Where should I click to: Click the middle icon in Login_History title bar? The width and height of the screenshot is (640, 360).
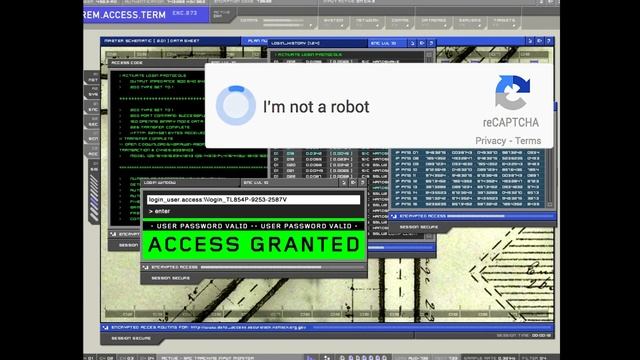click(422, 43)
